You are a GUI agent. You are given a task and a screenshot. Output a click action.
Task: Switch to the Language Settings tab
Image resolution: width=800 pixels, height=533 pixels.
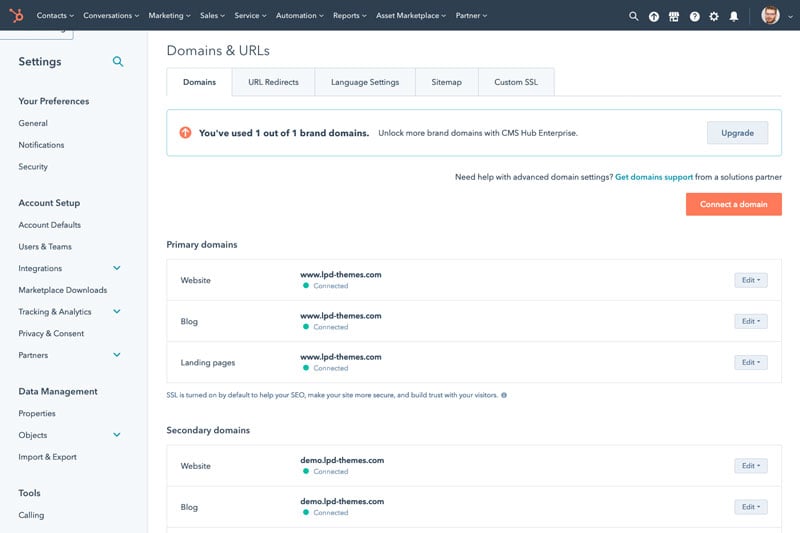point(365,82)
